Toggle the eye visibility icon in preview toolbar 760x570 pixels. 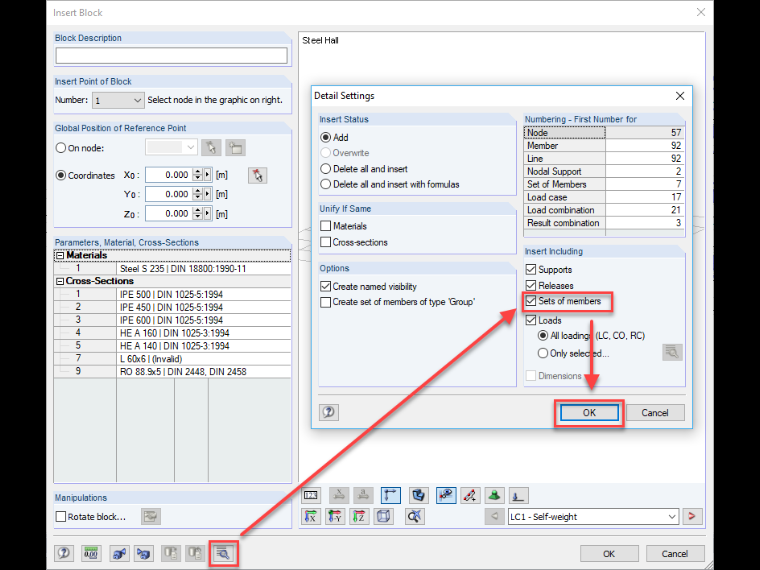pos(446,495)
